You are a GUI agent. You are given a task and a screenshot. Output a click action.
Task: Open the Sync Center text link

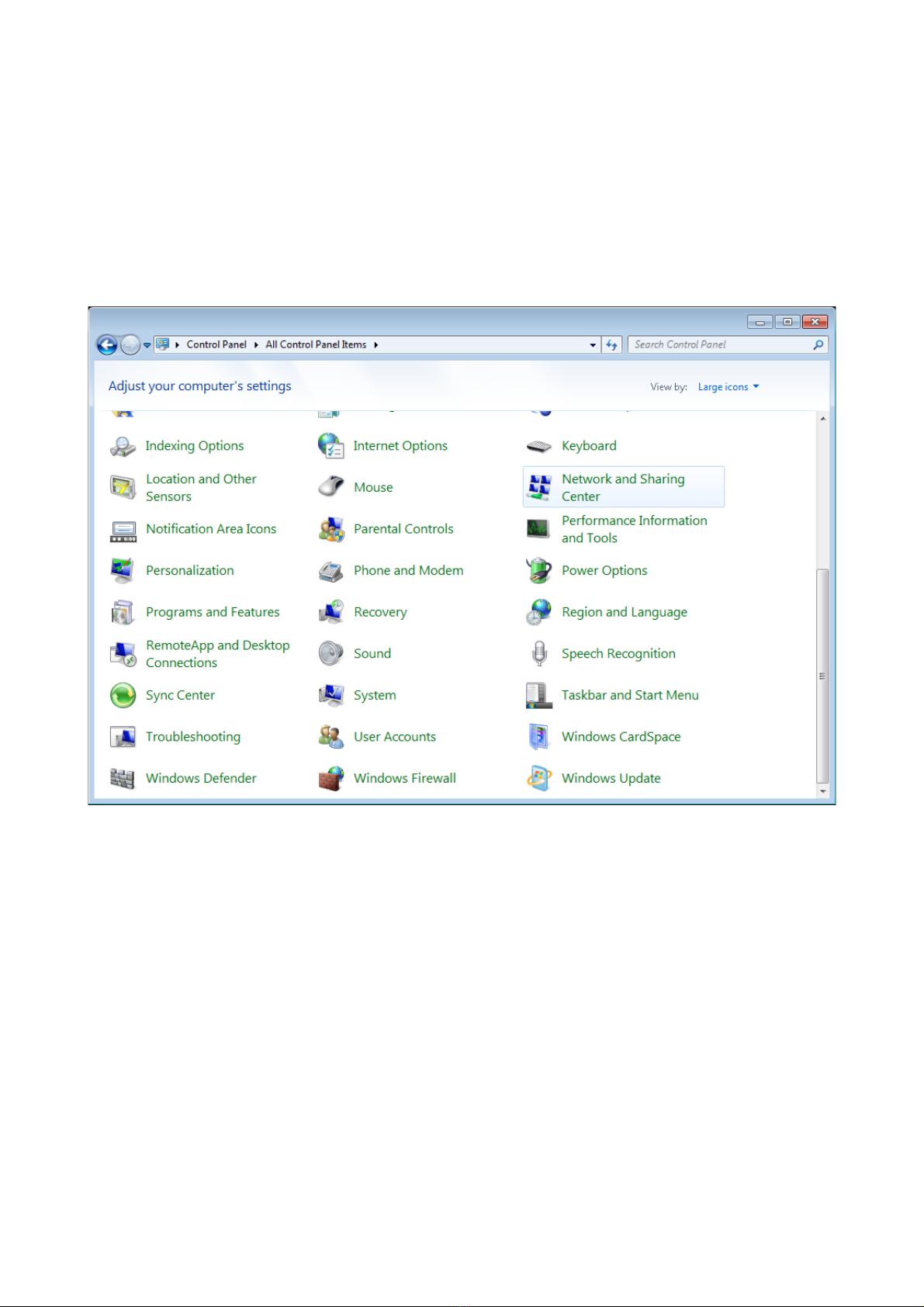[180, 696]
